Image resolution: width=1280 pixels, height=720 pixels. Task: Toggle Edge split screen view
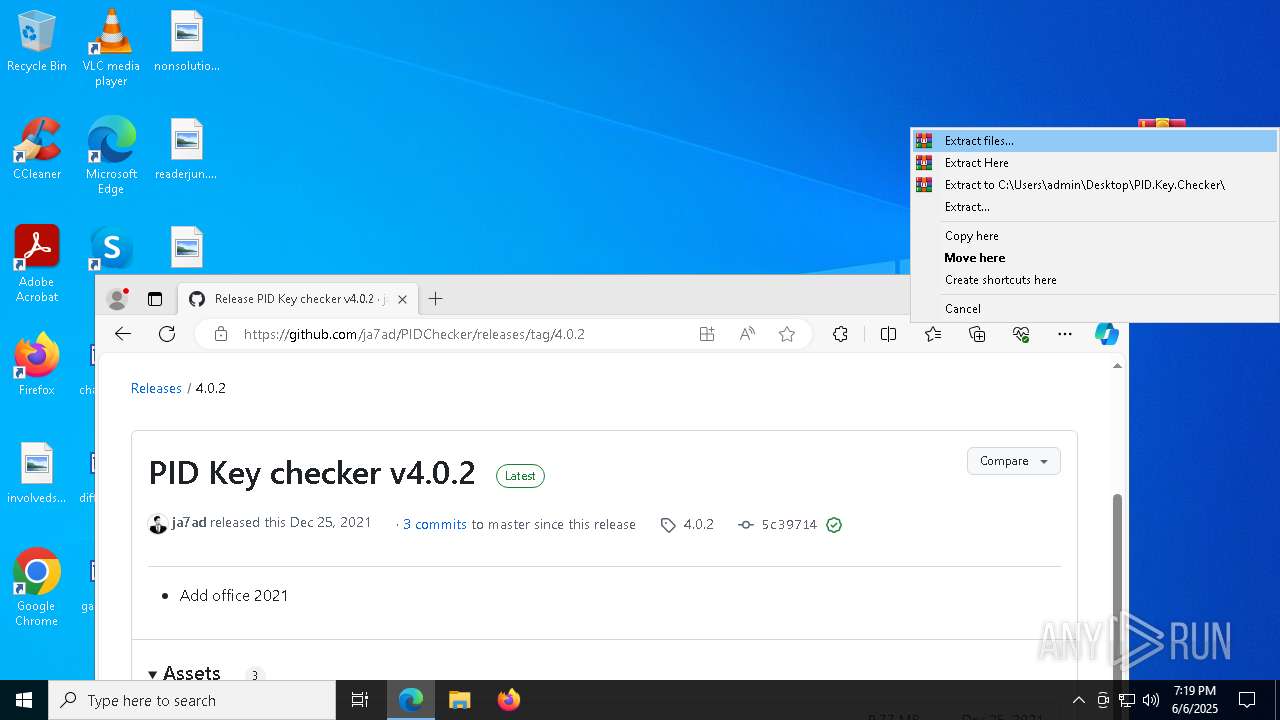tap(888, 334)
